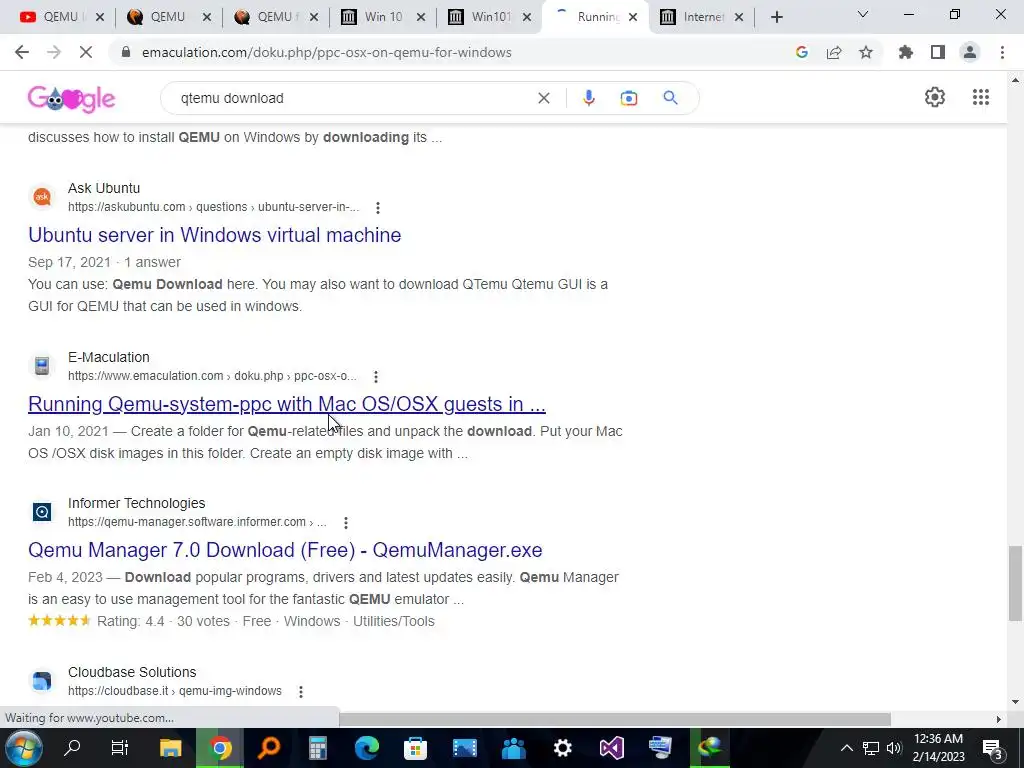Click the vertical scrollbar thumb
The image size is (1024, 768).
coord(1015,583)
